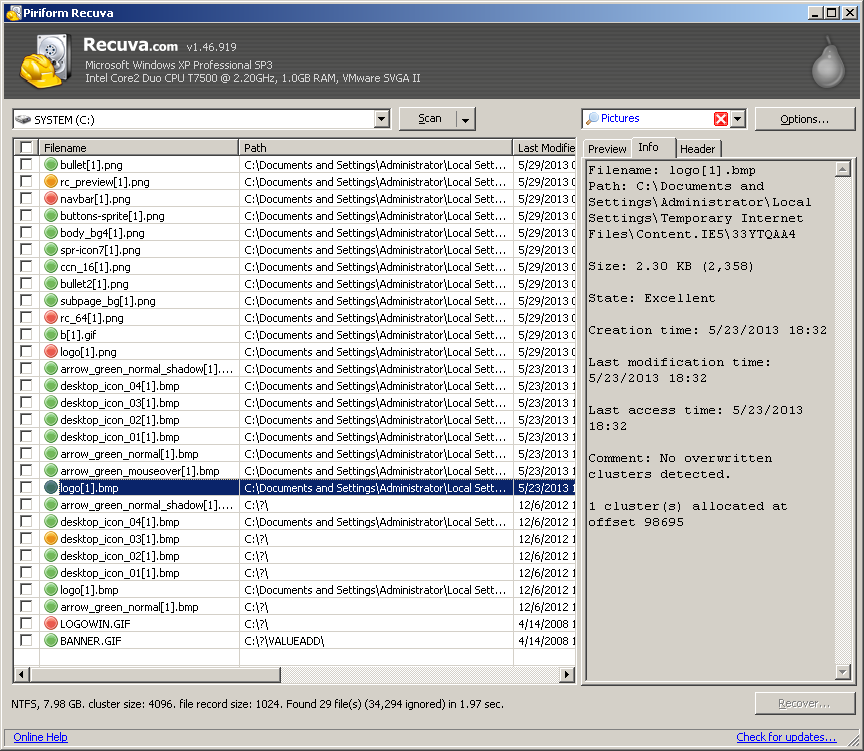Viewport: 864px width, 751px height.
Task: Select the spr-icon7[1].png file name
Action: click(100, 250)
